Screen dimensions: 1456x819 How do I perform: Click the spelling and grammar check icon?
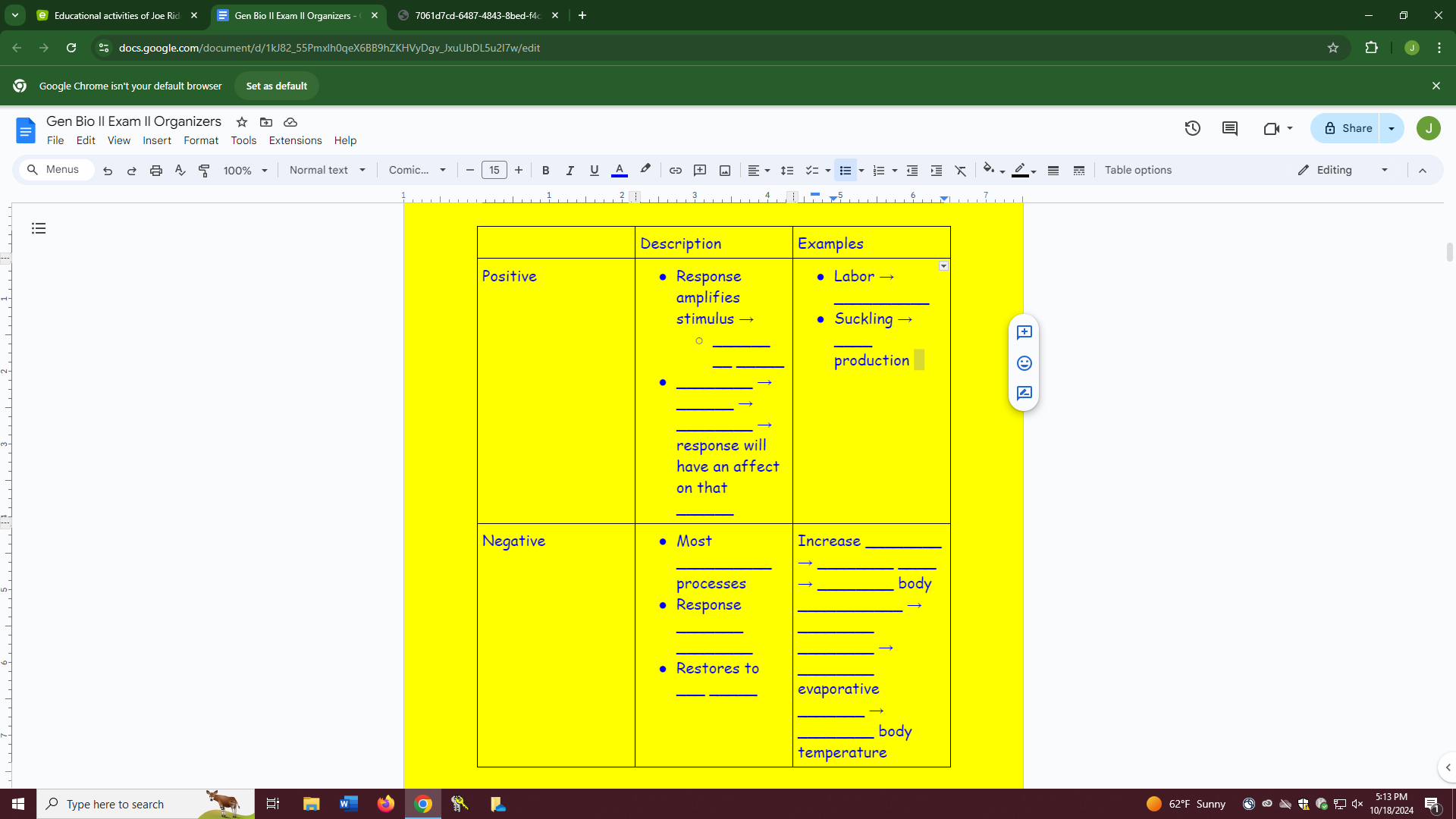[x=180, y=171]
